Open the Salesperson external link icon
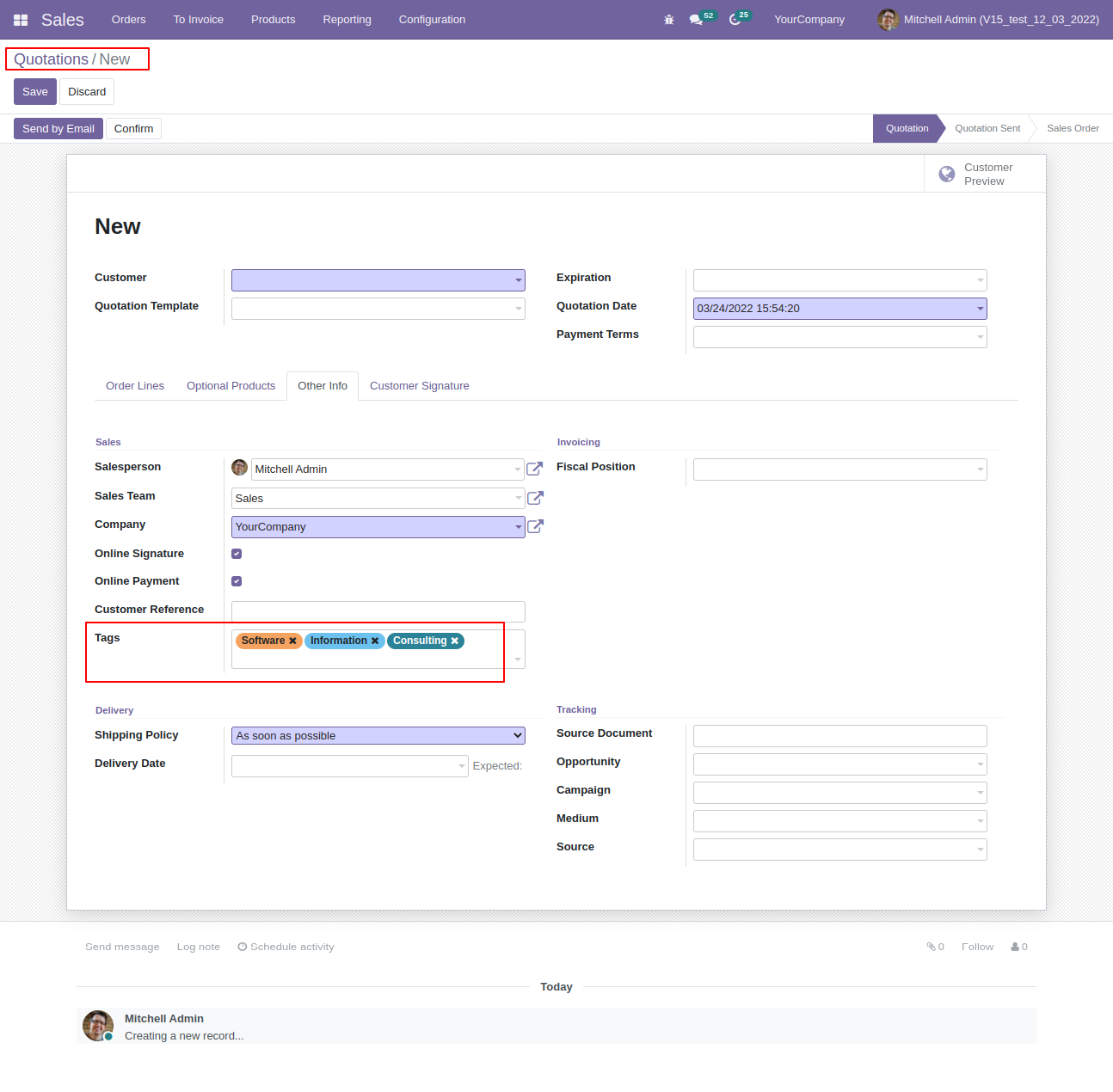The width and height of the screenshot is (1113, 1092). (534, 469)
